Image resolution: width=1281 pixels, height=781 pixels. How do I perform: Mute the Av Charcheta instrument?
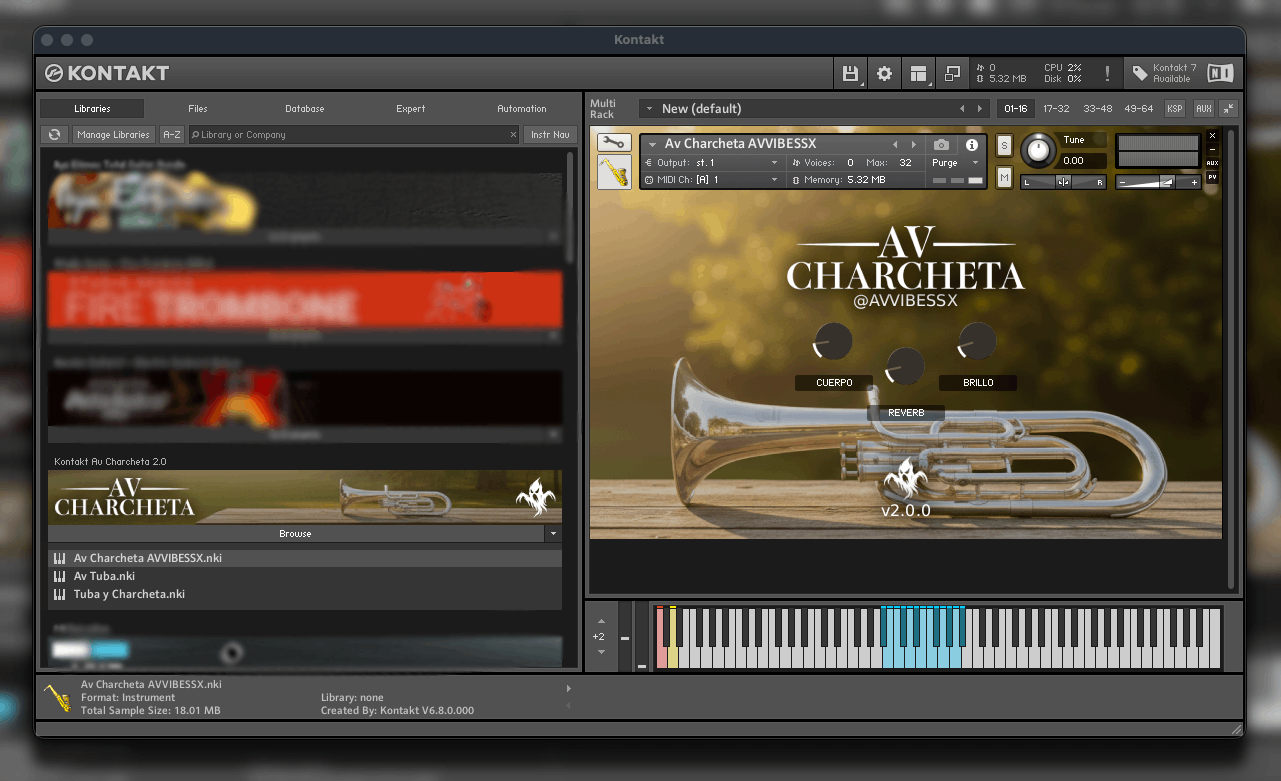[x=1004, y=178]
